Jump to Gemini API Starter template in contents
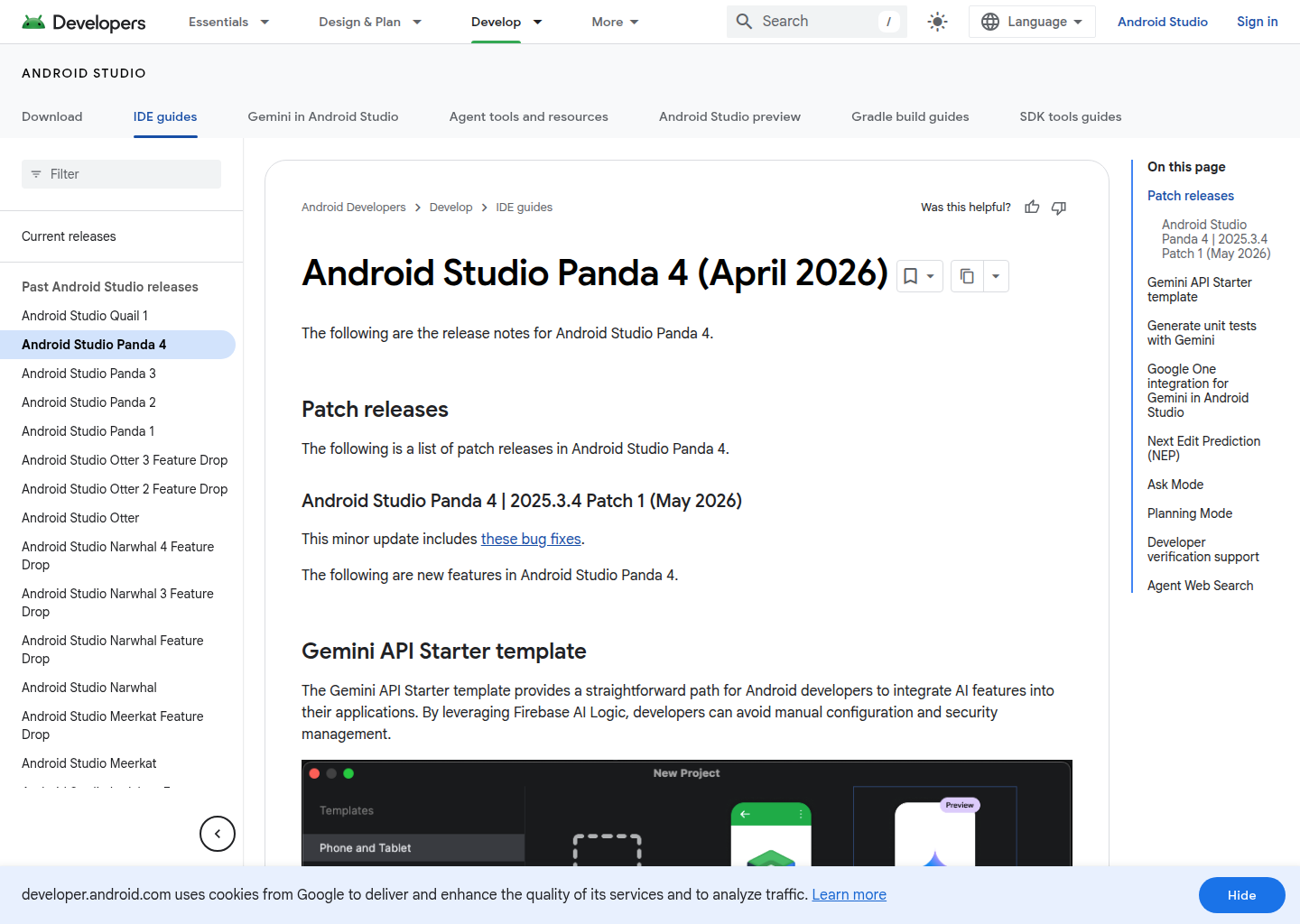This screenshot has height=924, width=1300. [x=1200, y=290]
